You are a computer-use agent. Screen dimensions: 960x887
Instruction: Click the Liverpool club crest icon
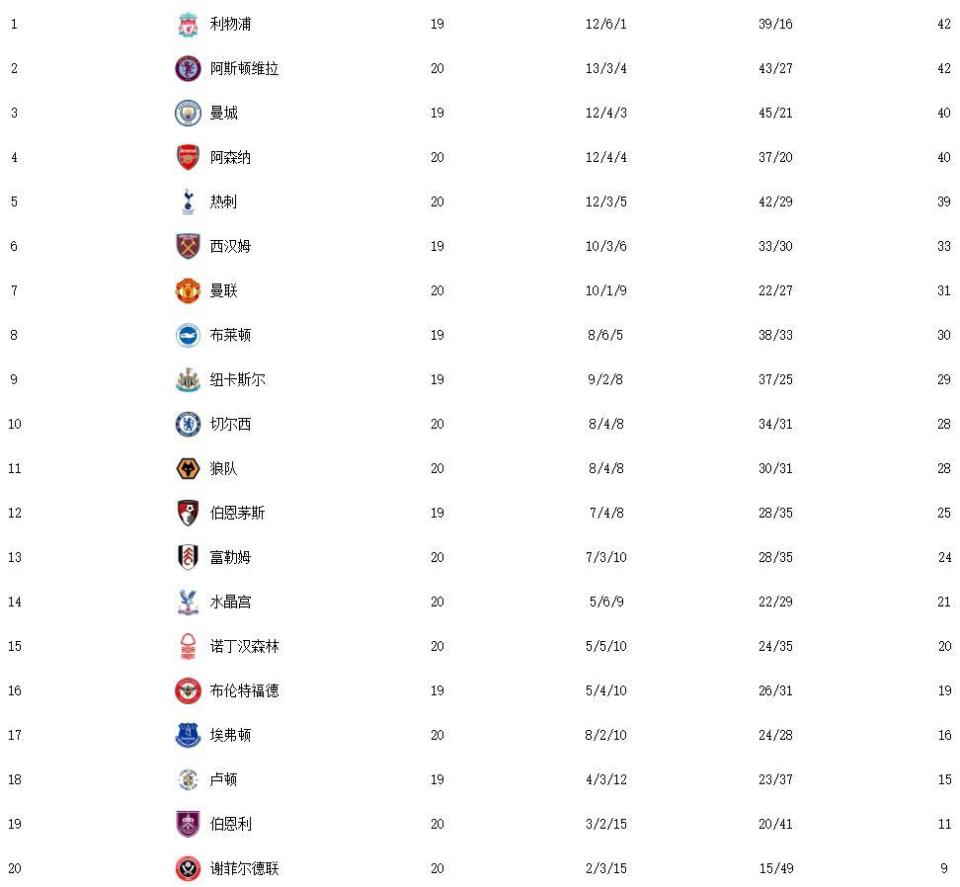tap(188, 24)
